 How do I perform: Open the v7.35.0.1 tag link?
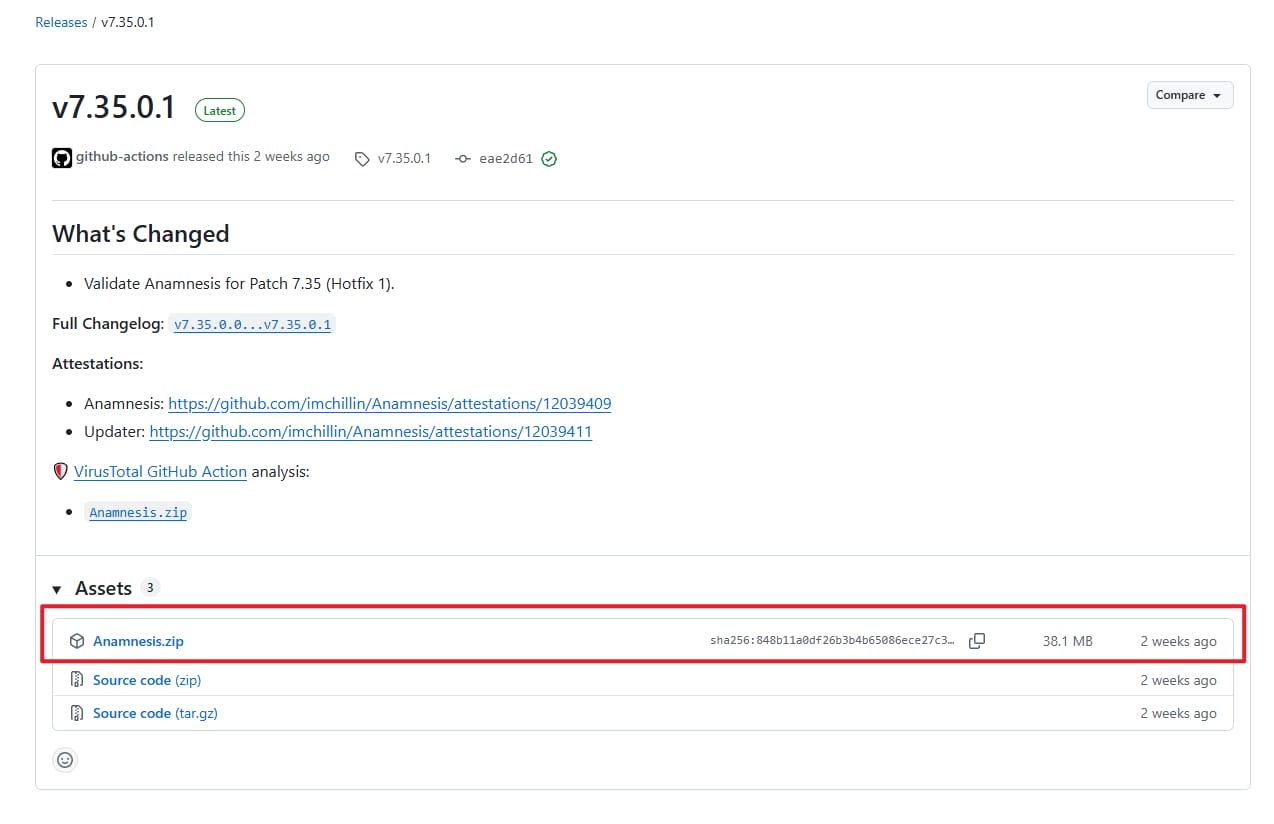point(404,158)
